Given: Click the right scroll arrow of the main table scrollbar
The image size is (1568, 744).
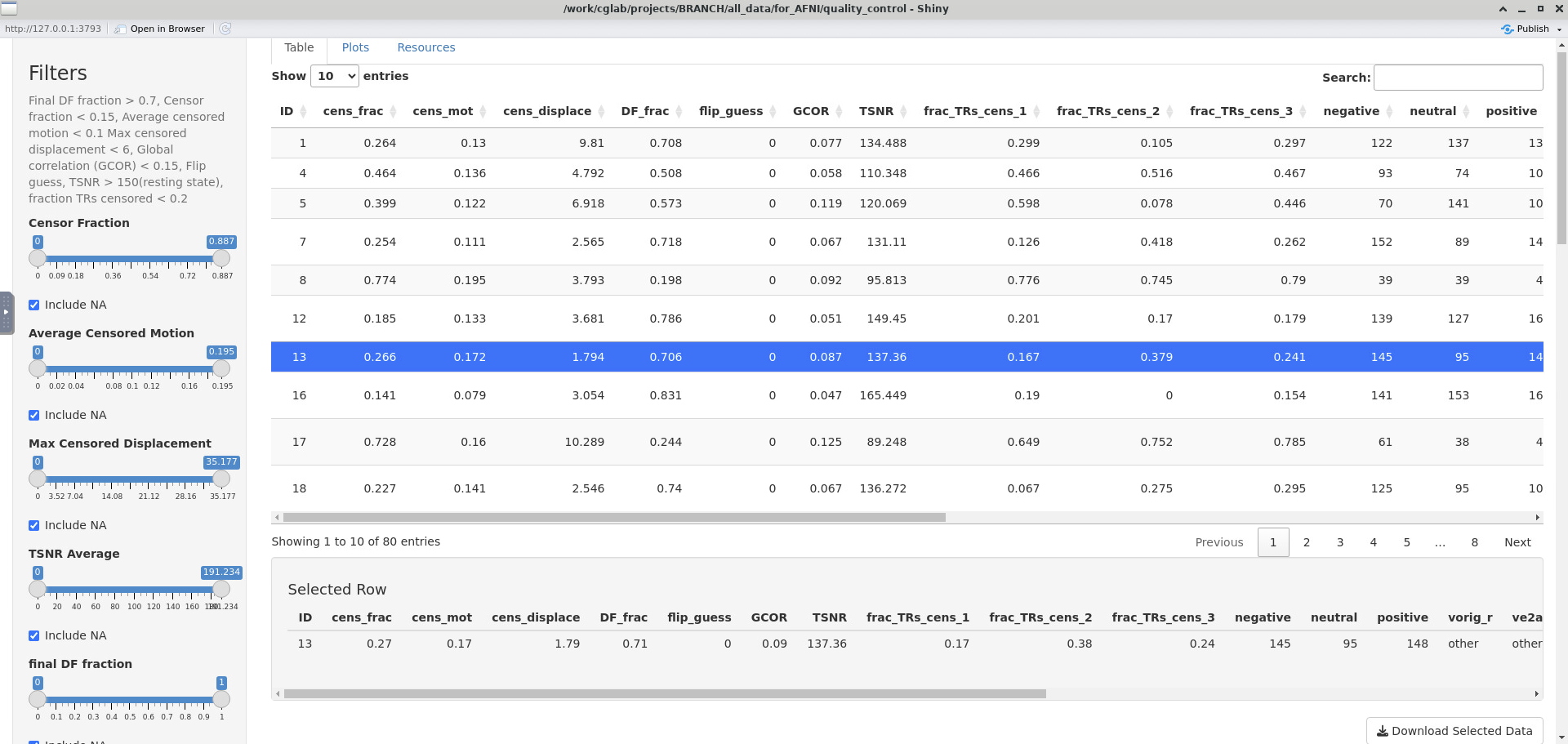Looking at the screenshot, I should [1537, 517].
